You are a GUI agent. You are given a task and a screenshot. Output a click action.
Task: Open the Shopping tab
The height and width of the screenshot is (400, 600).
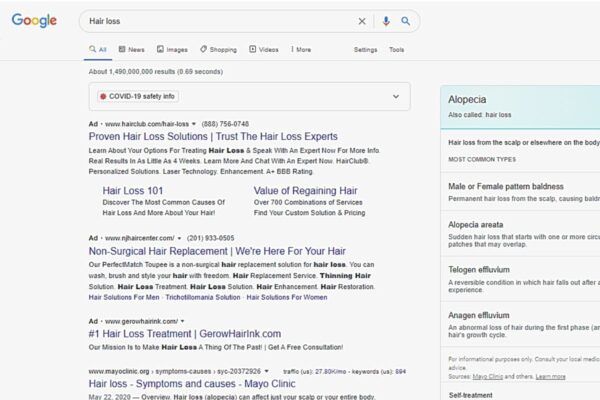pos(218,49)
